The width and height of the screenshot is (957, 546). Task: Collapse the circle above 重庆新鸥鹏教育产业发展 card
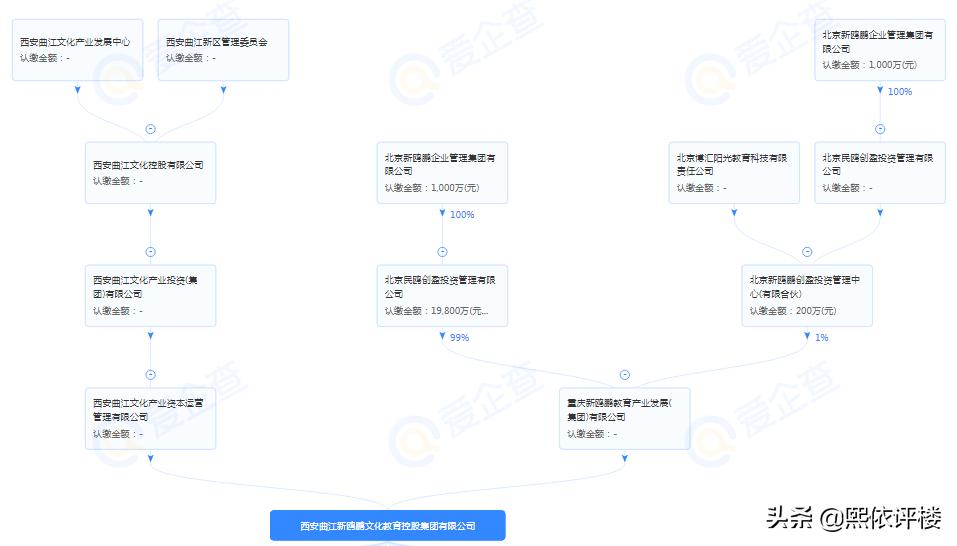tap(624, 375)
